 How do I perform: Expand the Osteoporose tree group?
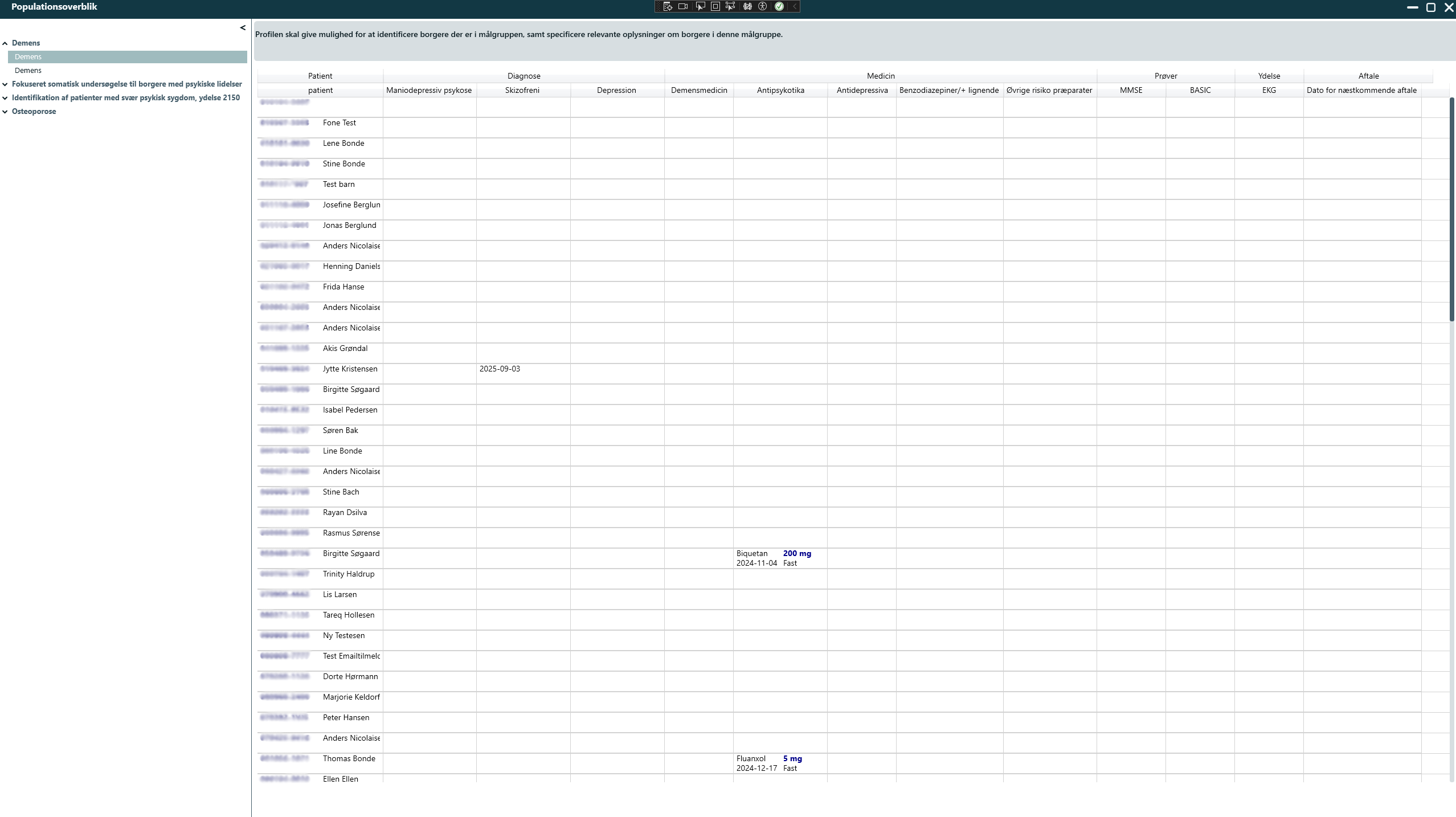tap(5, 112)
